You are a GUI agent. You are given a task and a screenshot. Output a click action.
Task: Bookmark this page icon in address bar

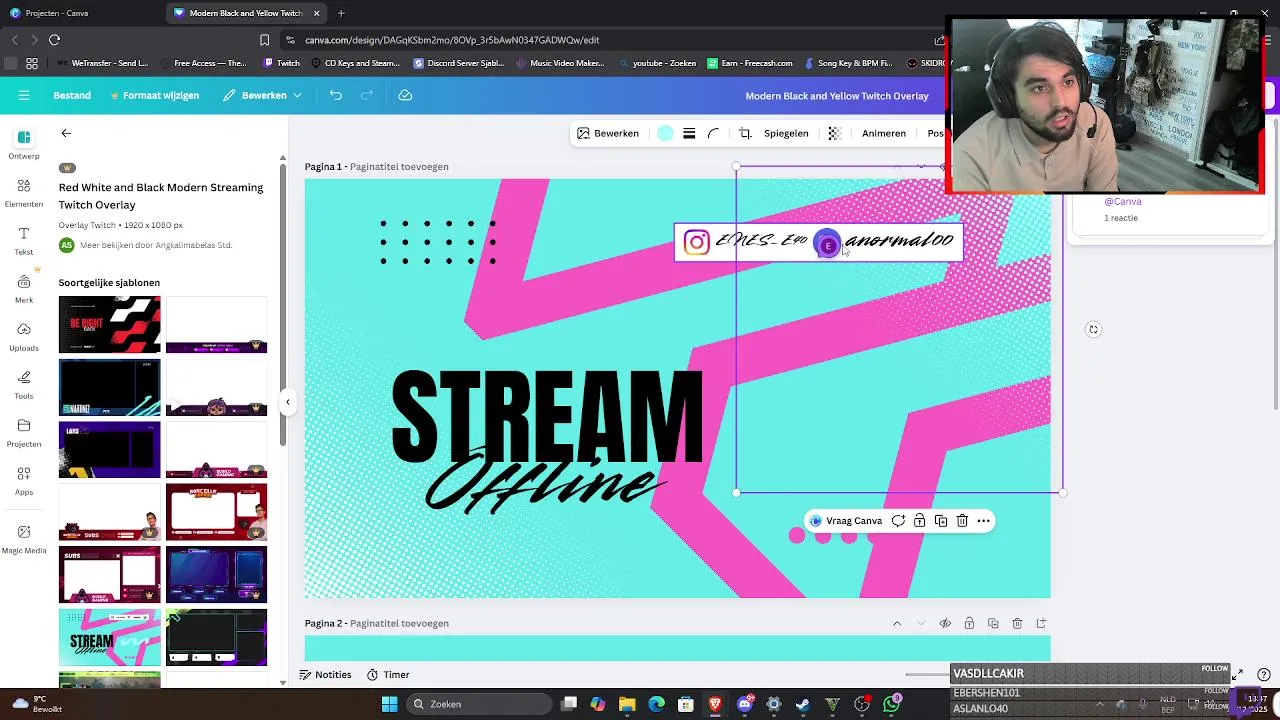click(264, 40)
